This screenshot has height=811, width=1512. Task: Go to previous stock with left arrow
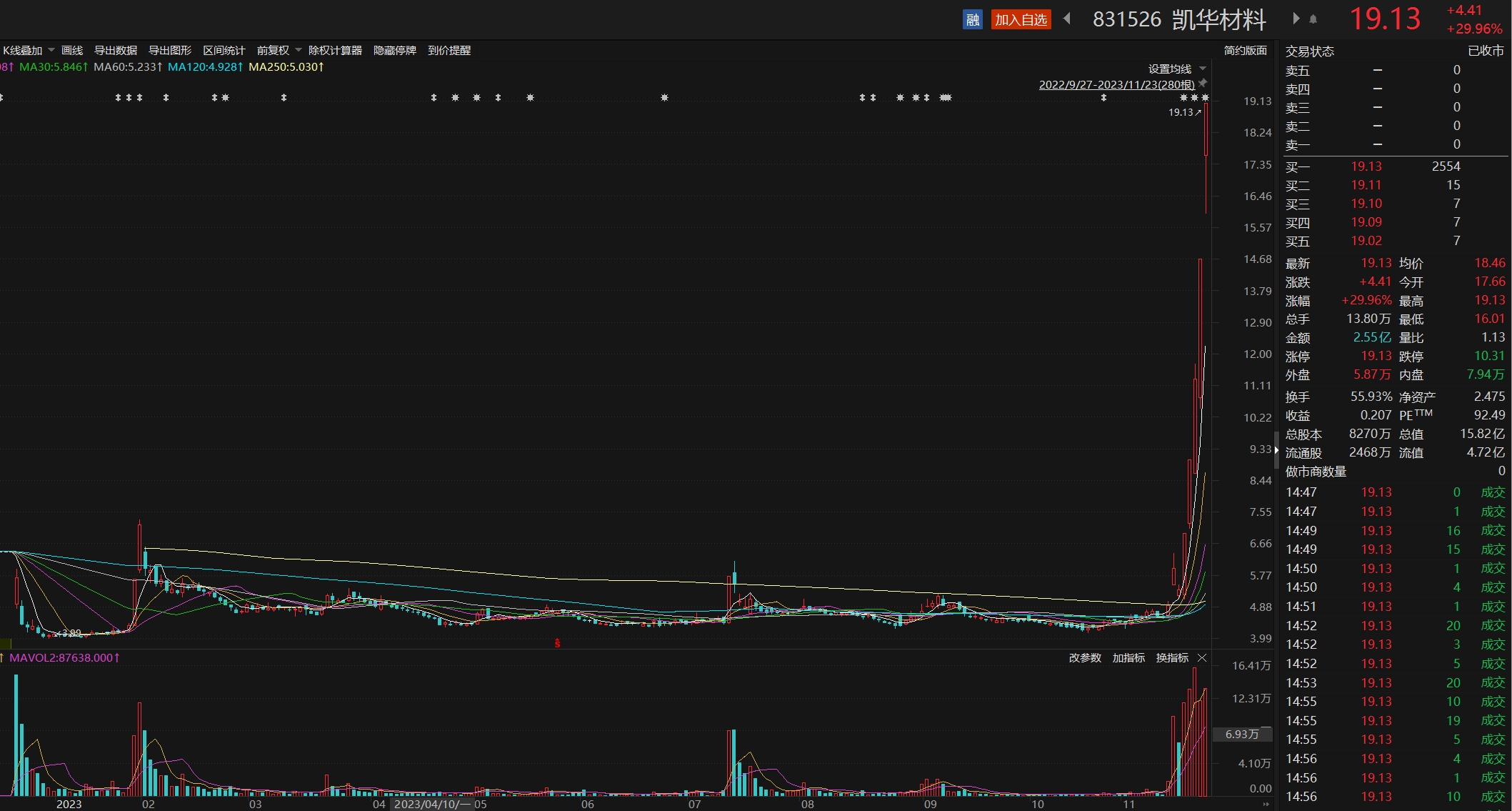1067,19
